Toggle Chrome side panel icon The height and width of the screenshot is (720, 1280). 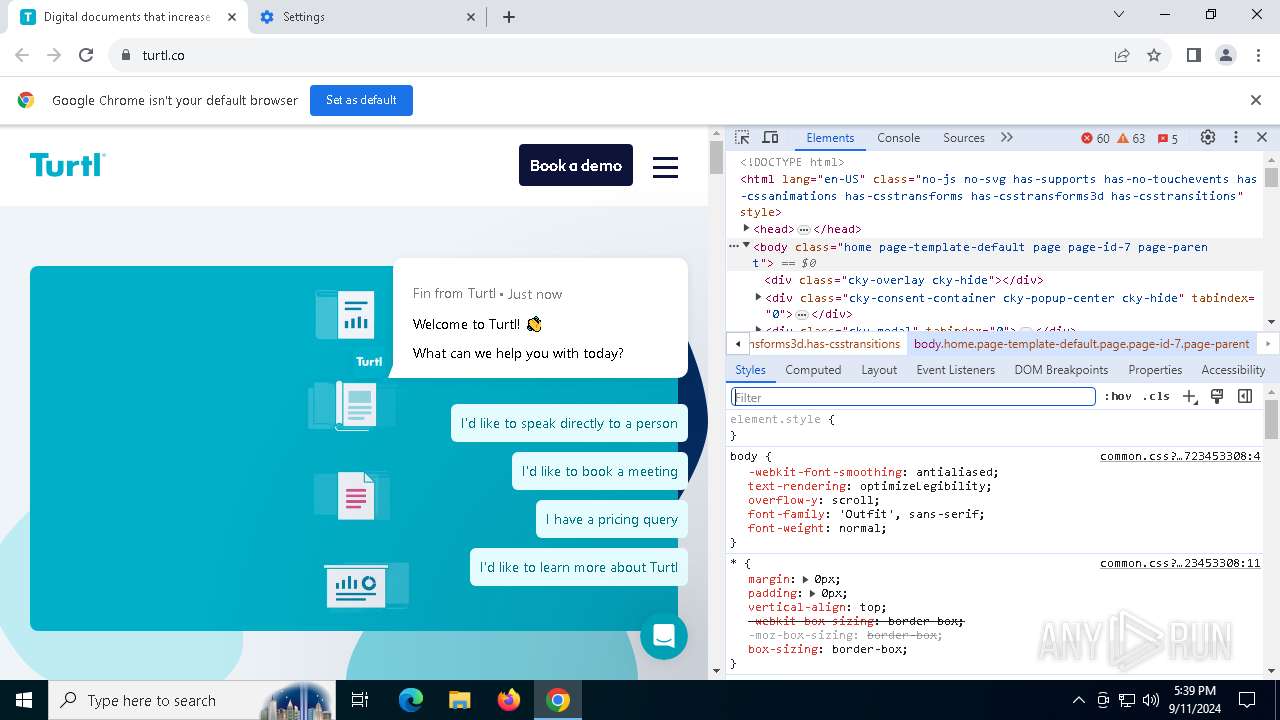pyautogui.click(x=1193, y=55)
